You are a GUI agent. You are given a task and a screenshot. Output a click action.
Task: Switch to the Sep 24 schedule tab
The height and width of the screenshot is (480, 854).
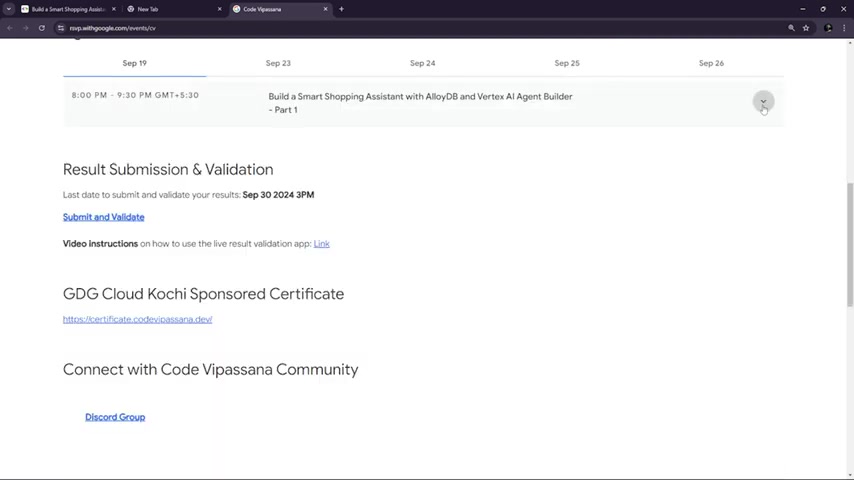(423, 63)
